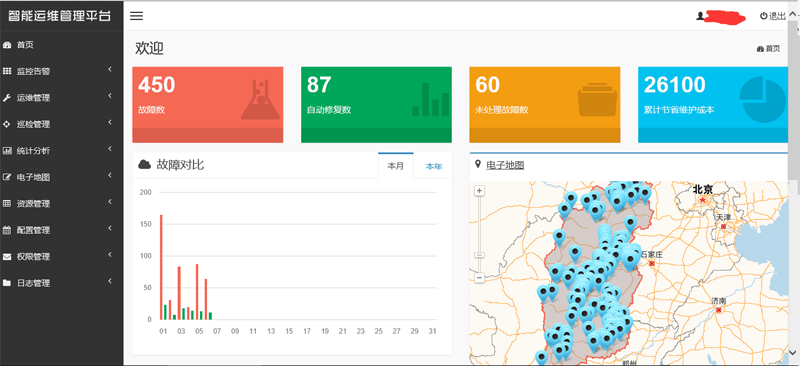The image size is (800, 366).
Task: Click the user profile icon in the header
Action: (x=700, y=16)
